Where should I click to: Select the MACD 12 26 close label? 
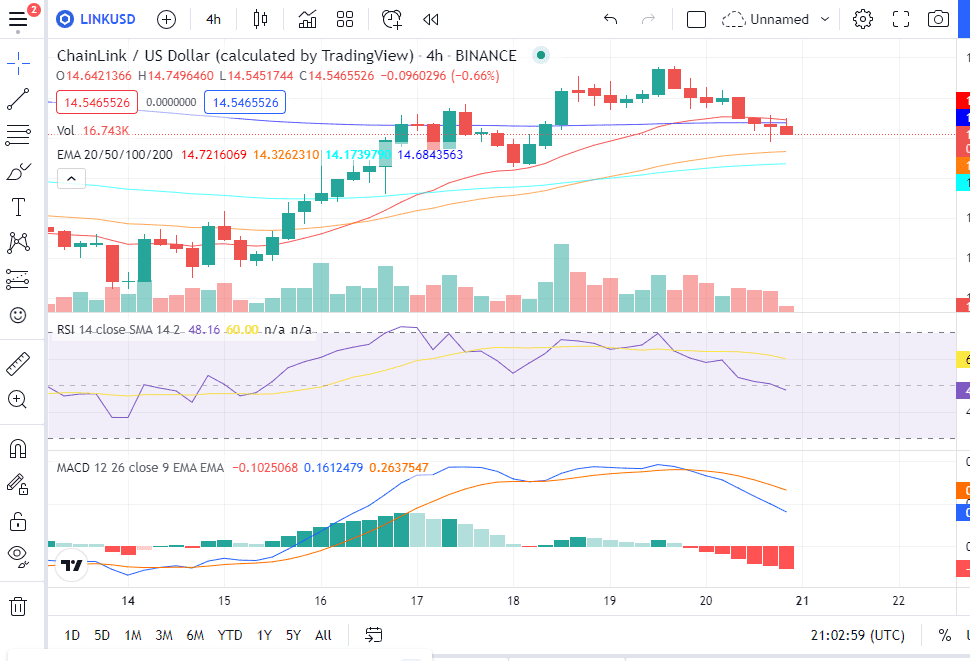coord(140,467)
